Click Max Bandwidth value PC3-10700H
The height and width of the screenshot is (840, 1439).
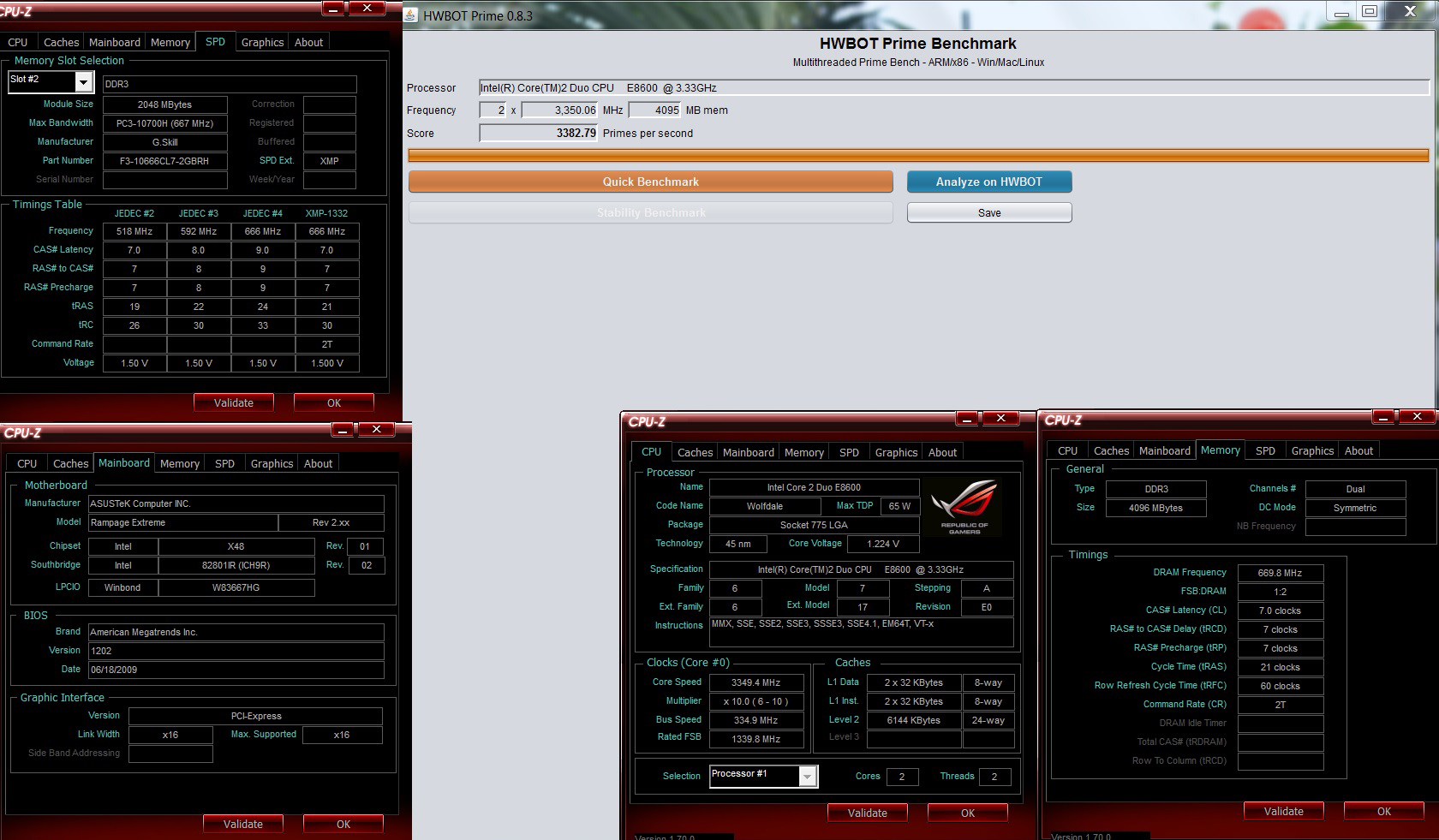coord(164,123)
